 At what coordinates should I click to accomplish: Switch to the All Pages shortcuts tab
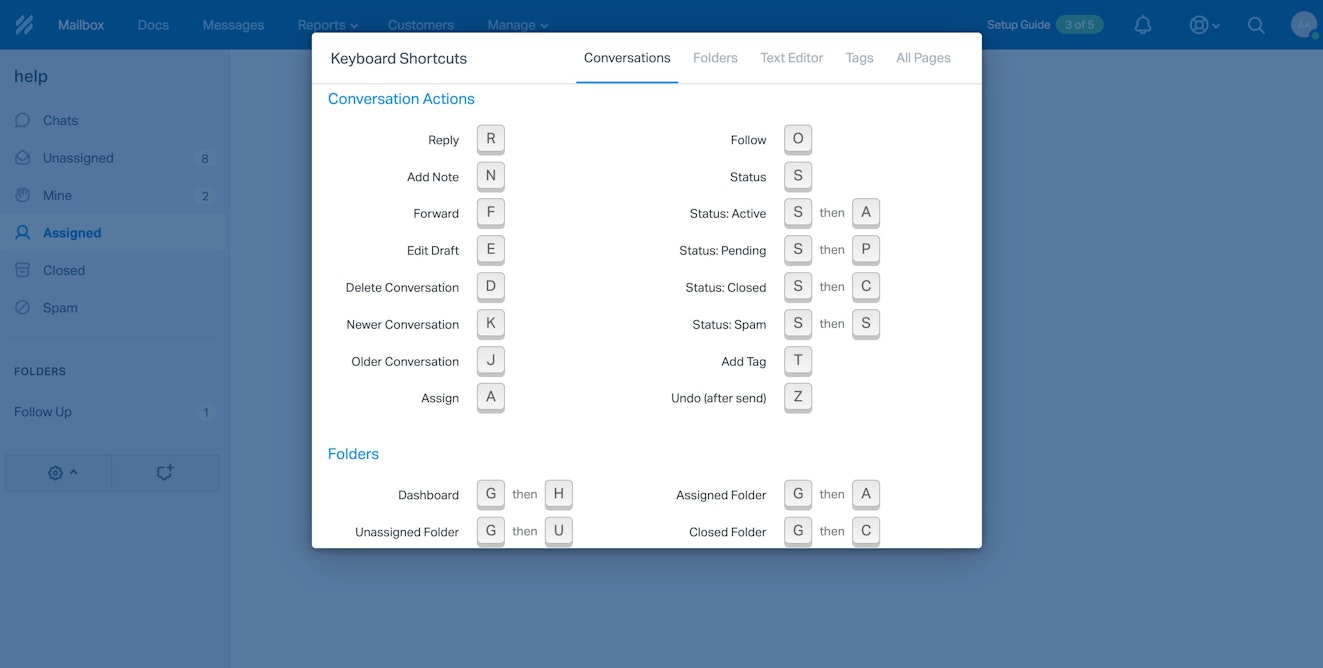[x=922, y=58]
